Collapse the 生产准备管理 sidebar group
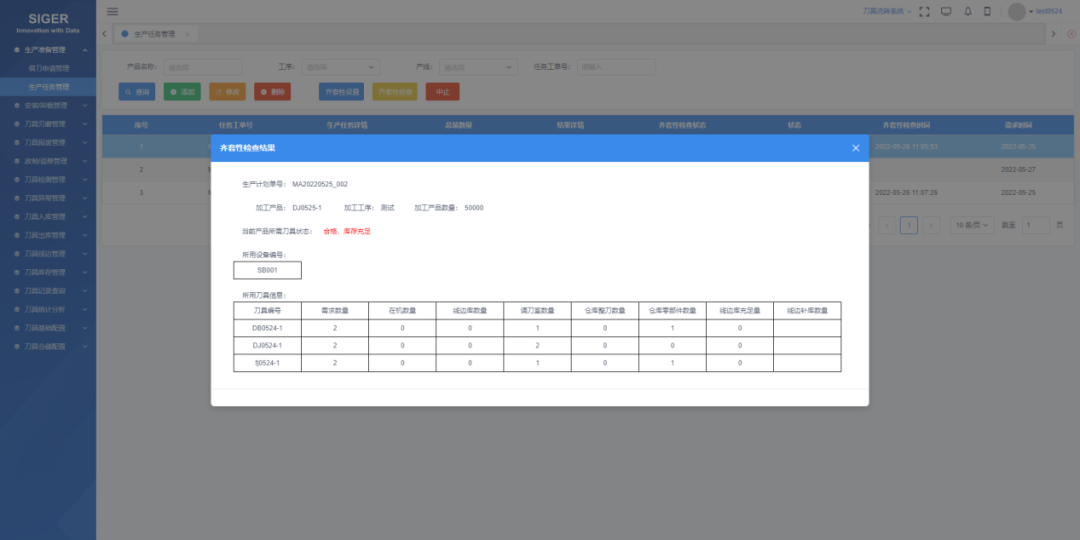1080x540 pixels. 50,49
